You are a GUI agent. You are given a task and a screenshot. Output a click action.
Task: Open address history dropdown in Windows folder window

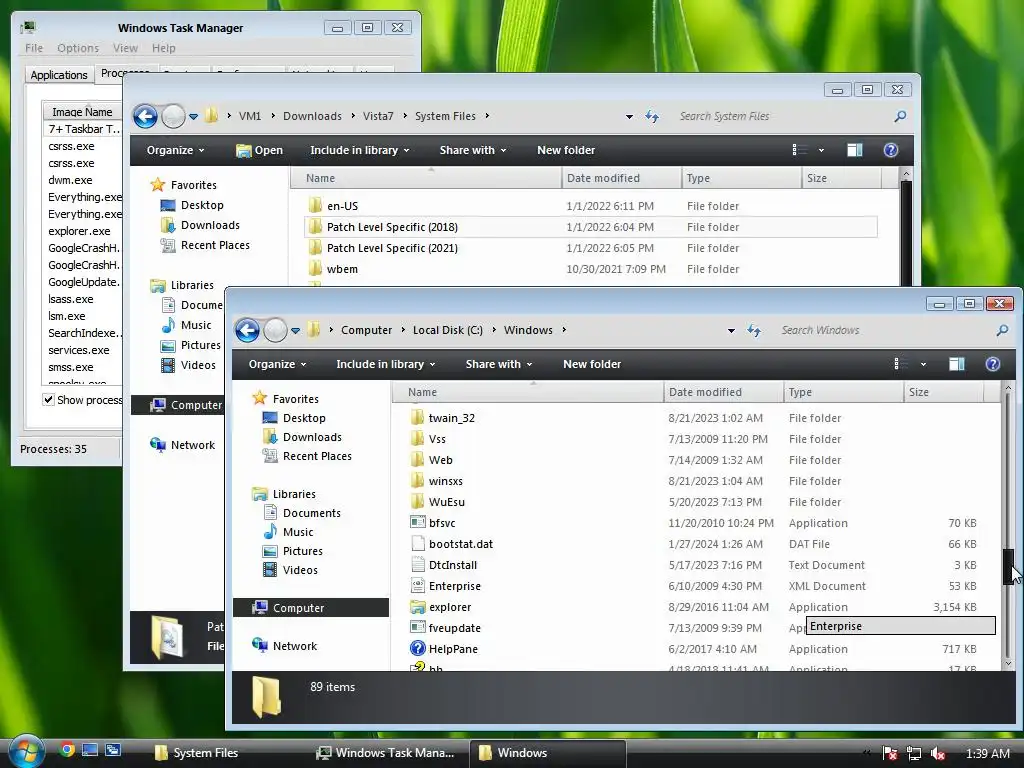(x=731, y=330)
